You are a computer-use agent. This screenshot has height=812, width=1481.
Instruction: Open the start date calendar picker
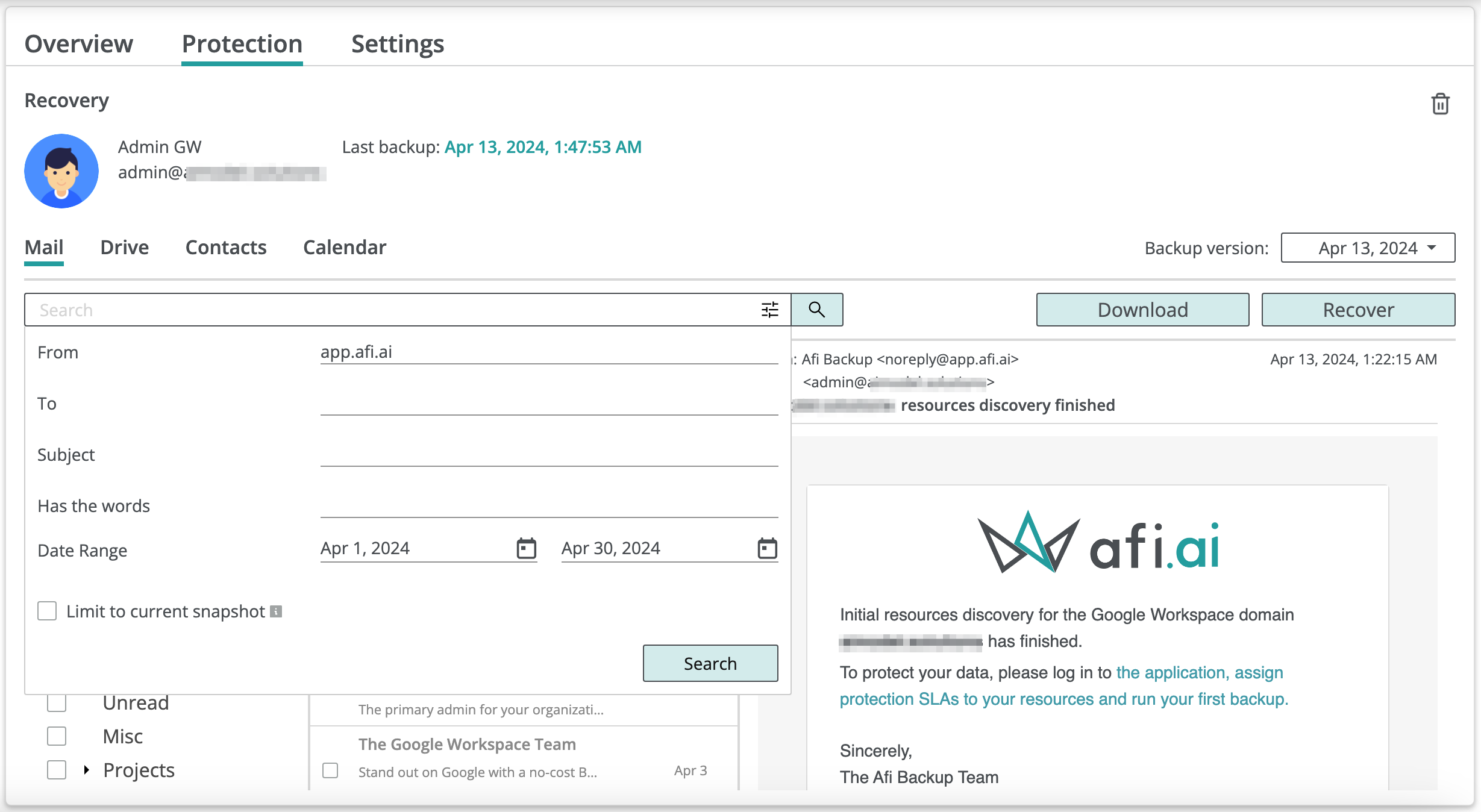pyautogui.click(x=526, y=548)
